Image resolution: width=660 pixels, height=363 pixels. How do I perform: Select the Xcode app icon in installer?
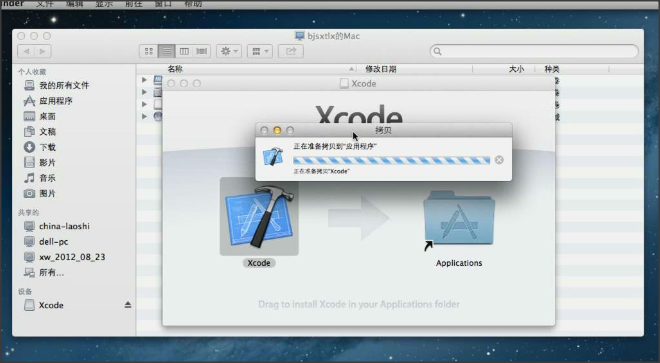259,216
